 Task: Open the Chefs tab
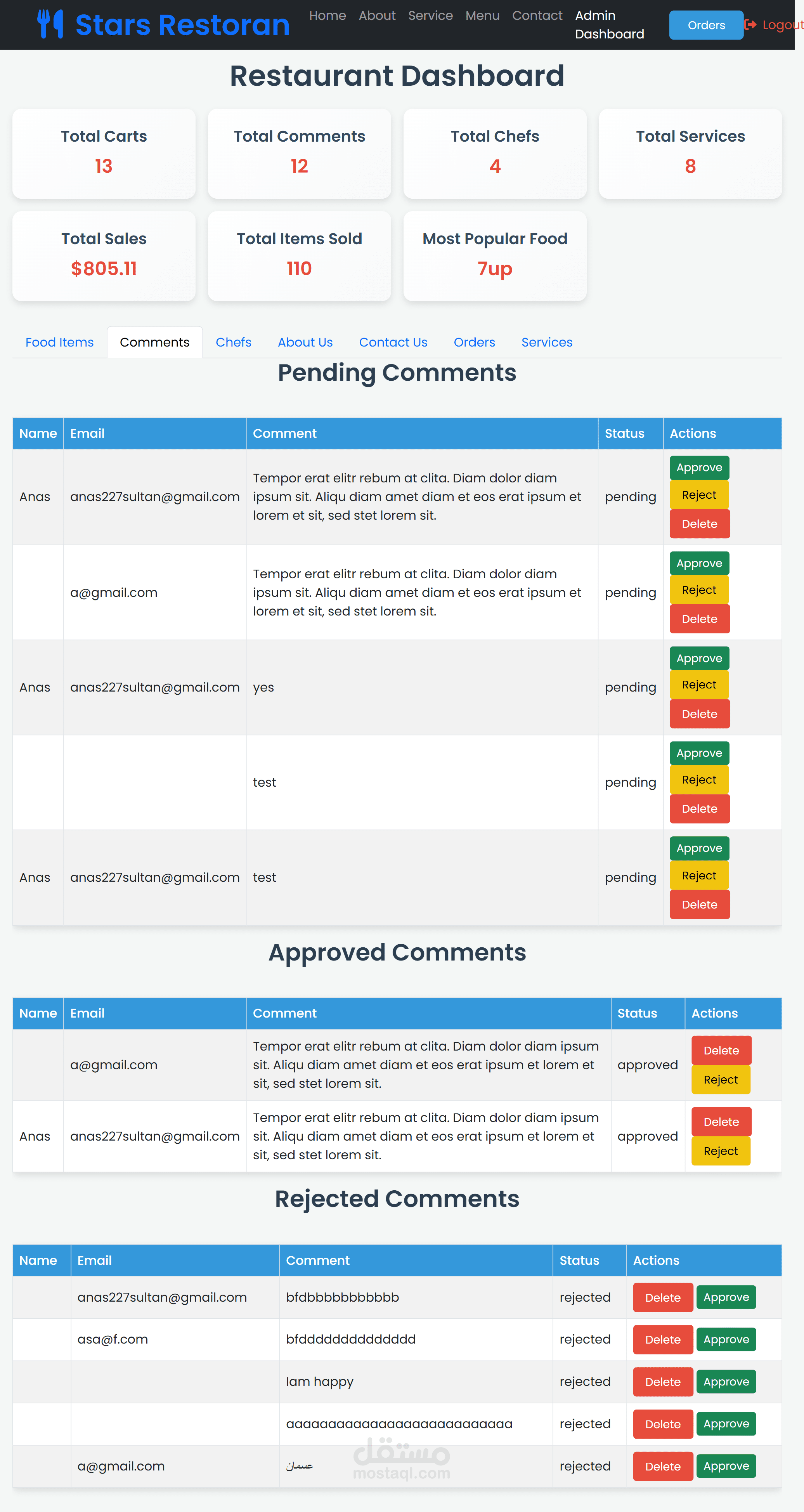tap(233, 342)
